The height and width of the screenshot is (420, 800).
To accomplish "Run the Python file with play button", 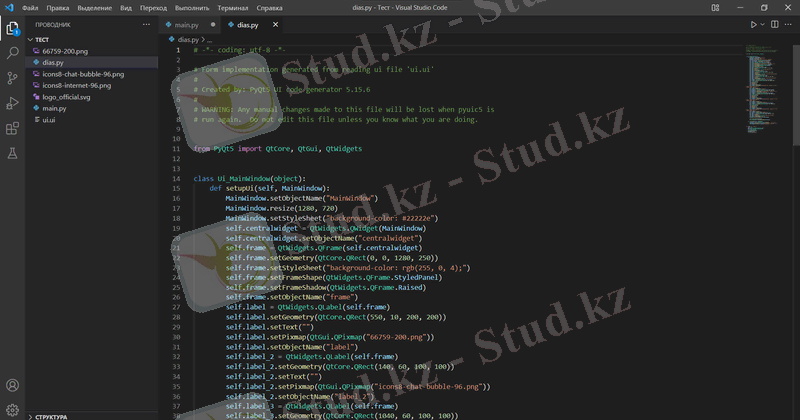I will click(x=754, y=24).
